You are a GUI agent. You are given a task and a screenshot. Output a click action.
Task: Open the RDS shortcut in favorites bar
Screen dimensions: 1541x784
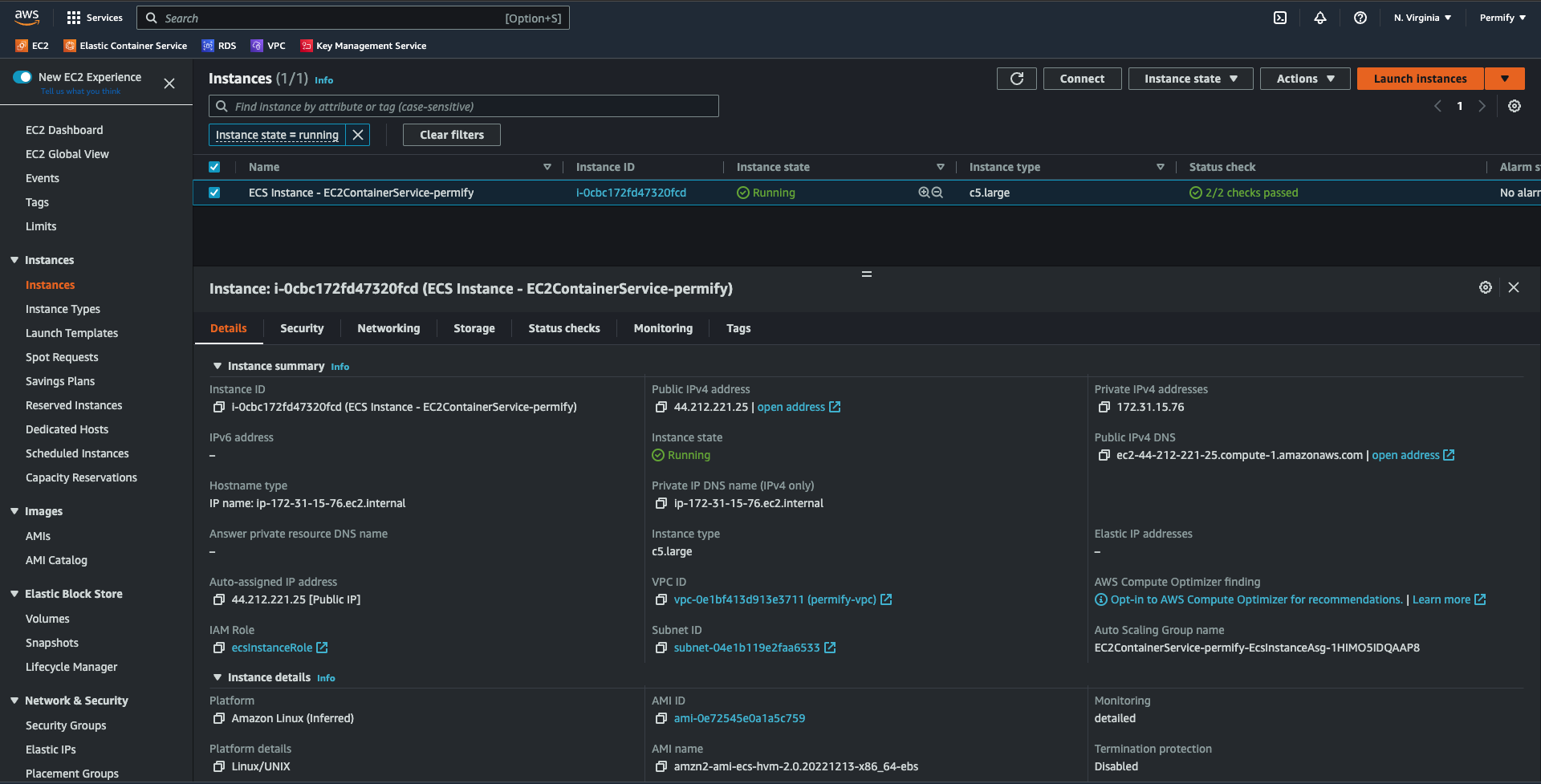(219, 46)
